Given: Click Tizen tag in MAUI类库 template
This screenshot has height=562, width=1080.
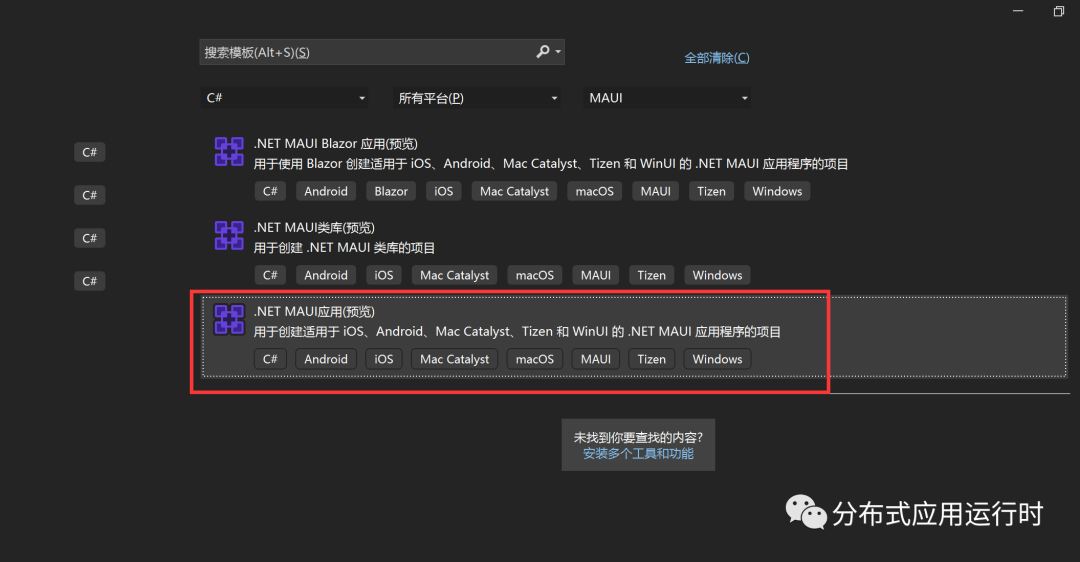Looking at the screenshot, I should pyautogui.click(x=651, y=275).
